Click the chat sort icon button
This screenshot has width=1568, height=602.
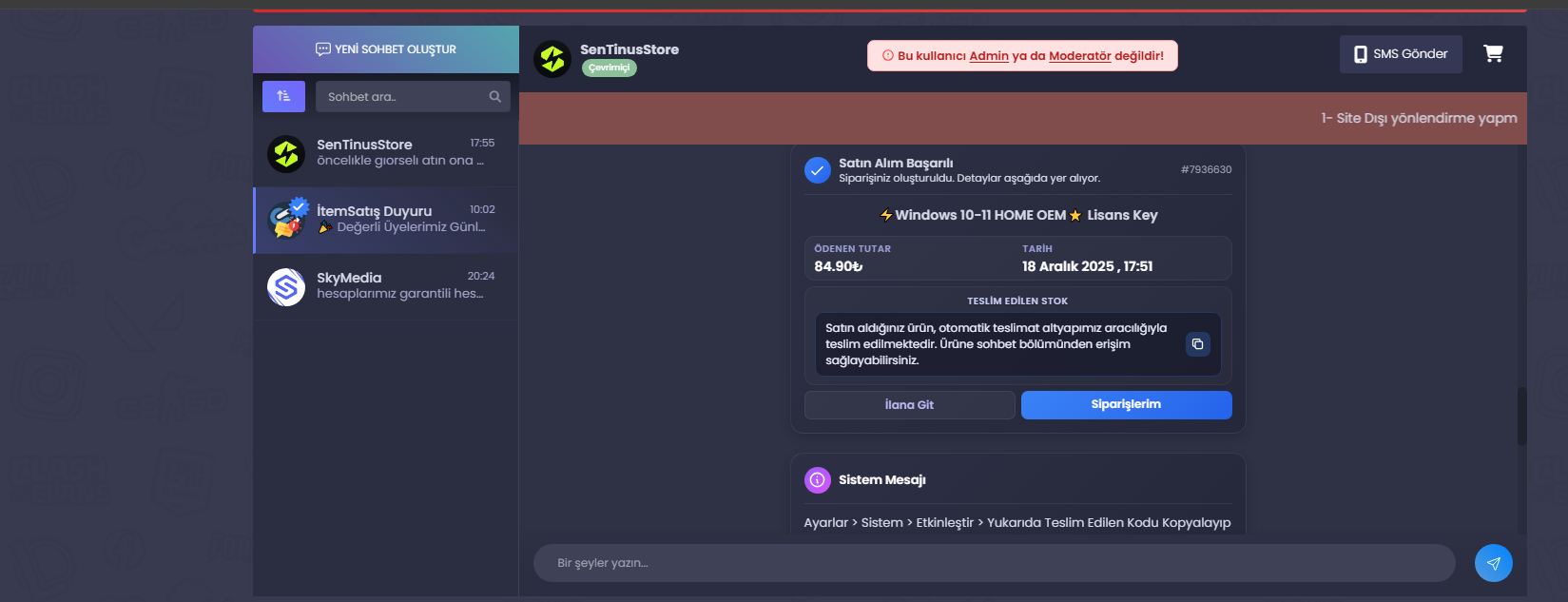pos(283,96)
